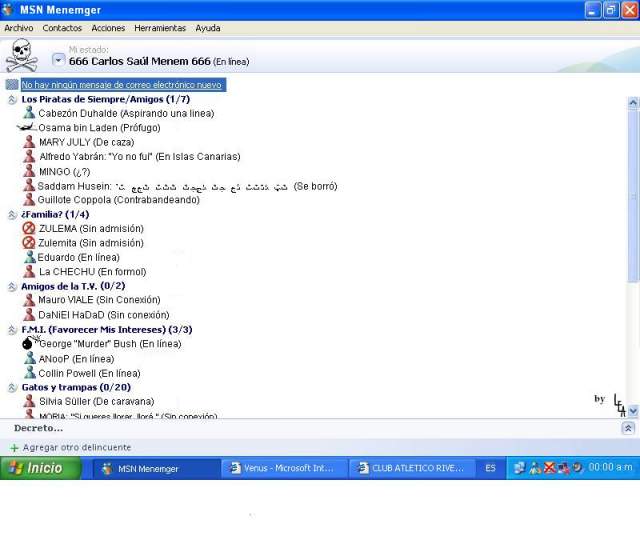Open the Contactos menu
The image size is (640, 556).
(62, 28)
